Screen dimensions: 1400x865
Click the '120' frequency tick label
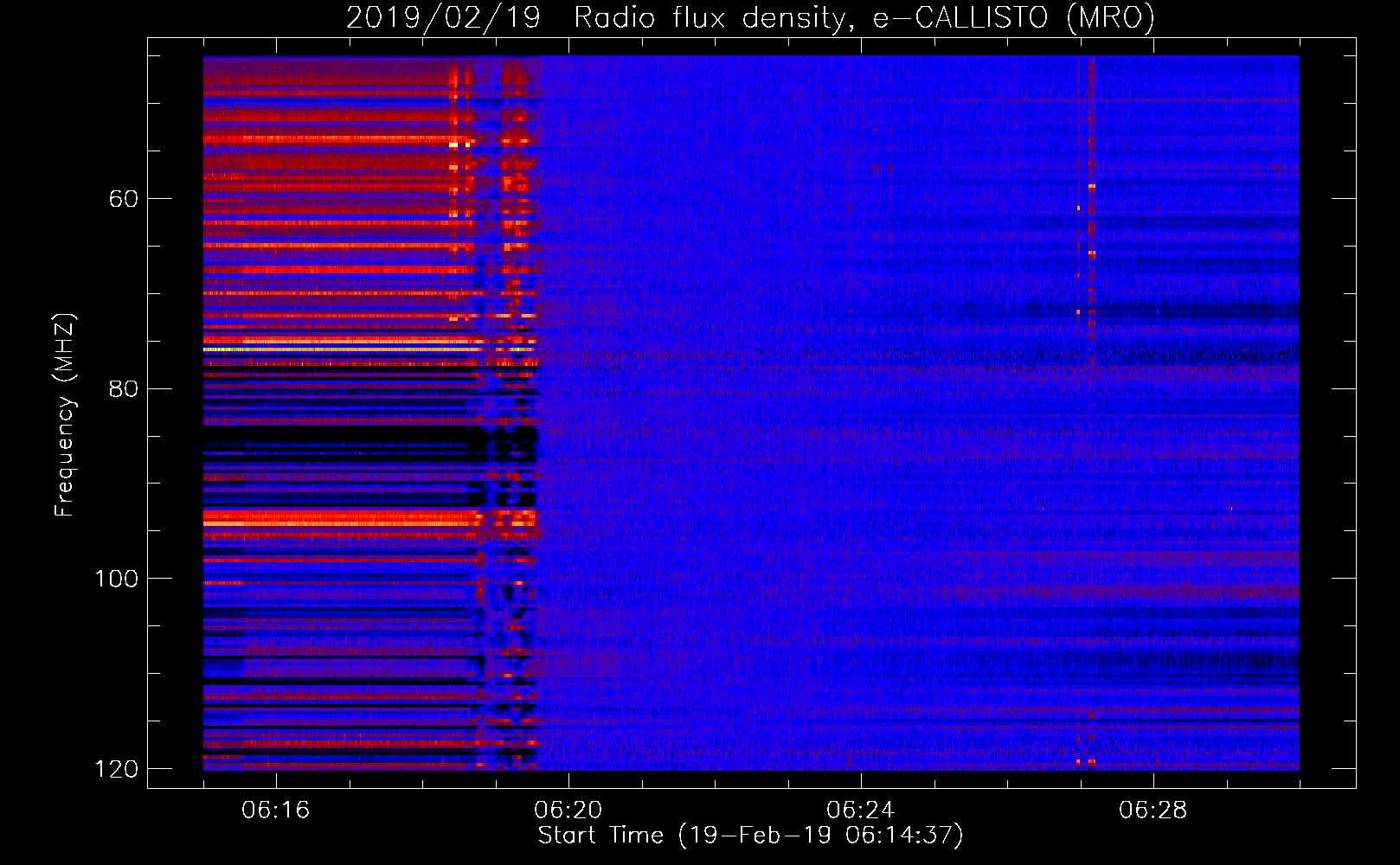pyautogui.click(x=116, y=769)
